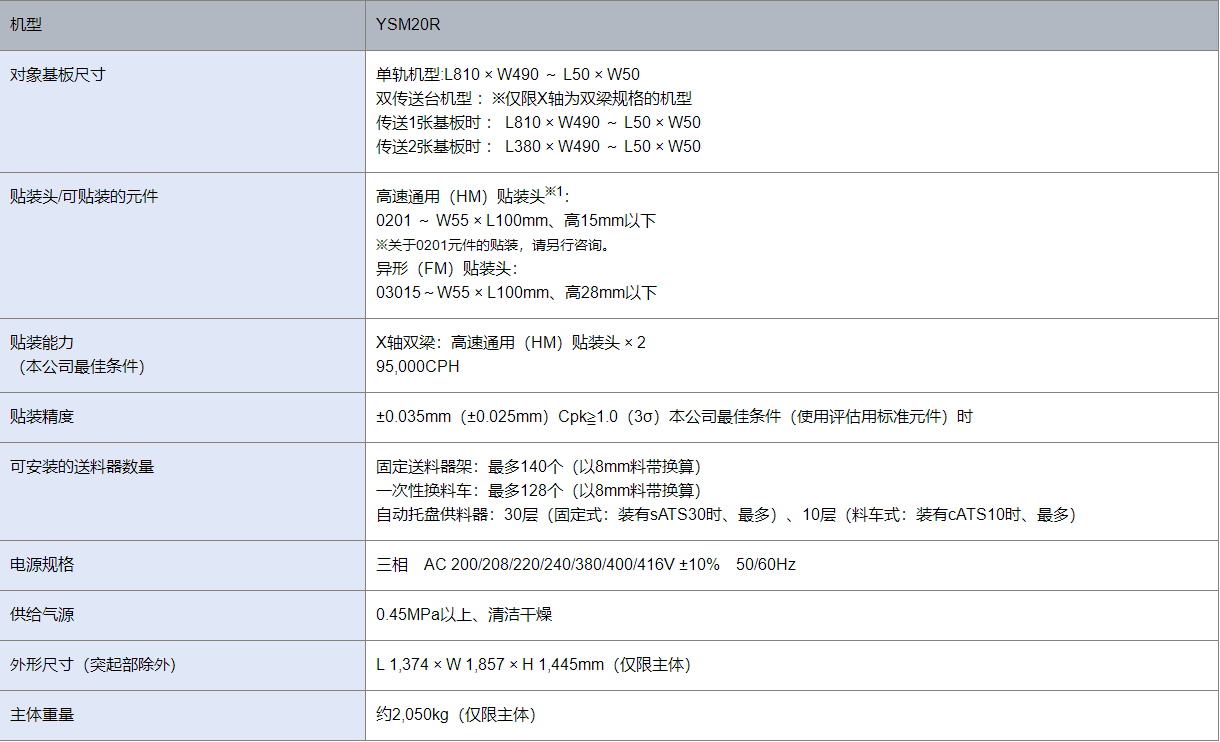Click the 0.45MPa以上、清洁干燥 value
1220x742 pixels.
tap(464, 615)
